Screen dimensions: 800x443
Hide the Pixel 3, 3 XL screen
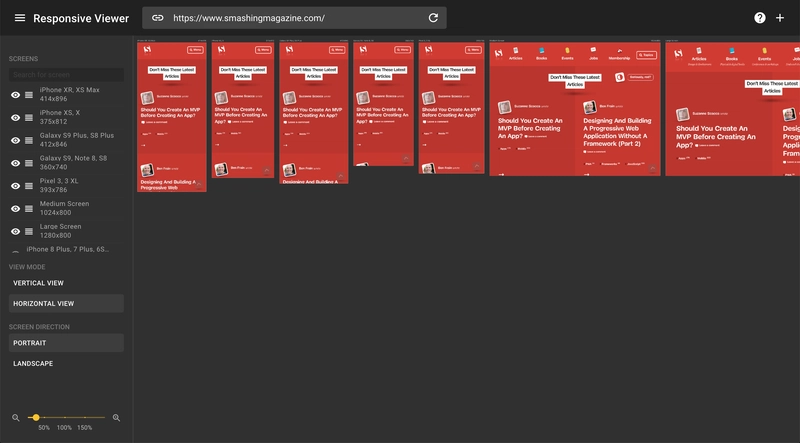[16, 186]
